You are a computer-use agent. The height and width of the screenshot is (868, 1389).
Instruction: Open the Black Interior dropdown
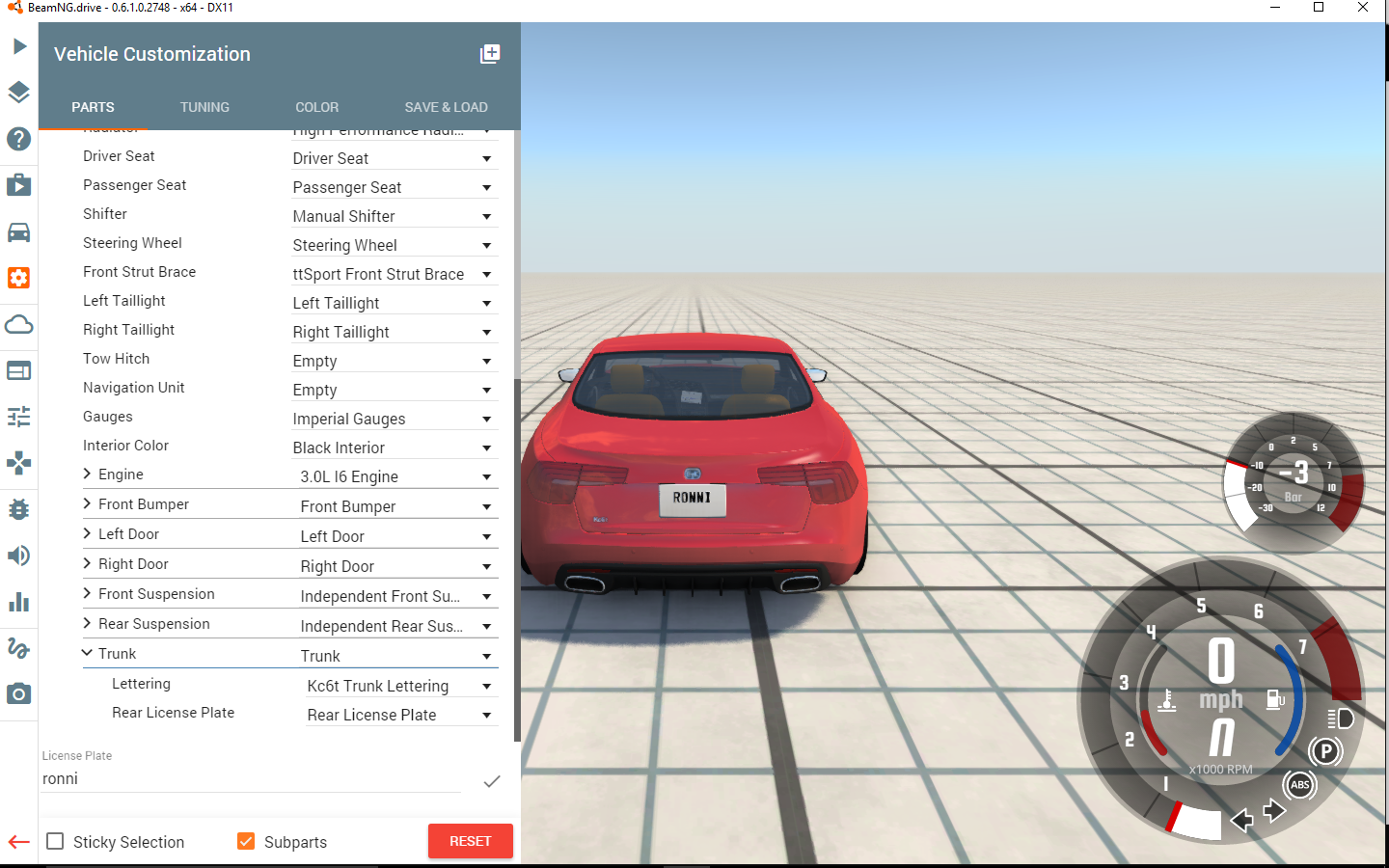coord(395,448)
